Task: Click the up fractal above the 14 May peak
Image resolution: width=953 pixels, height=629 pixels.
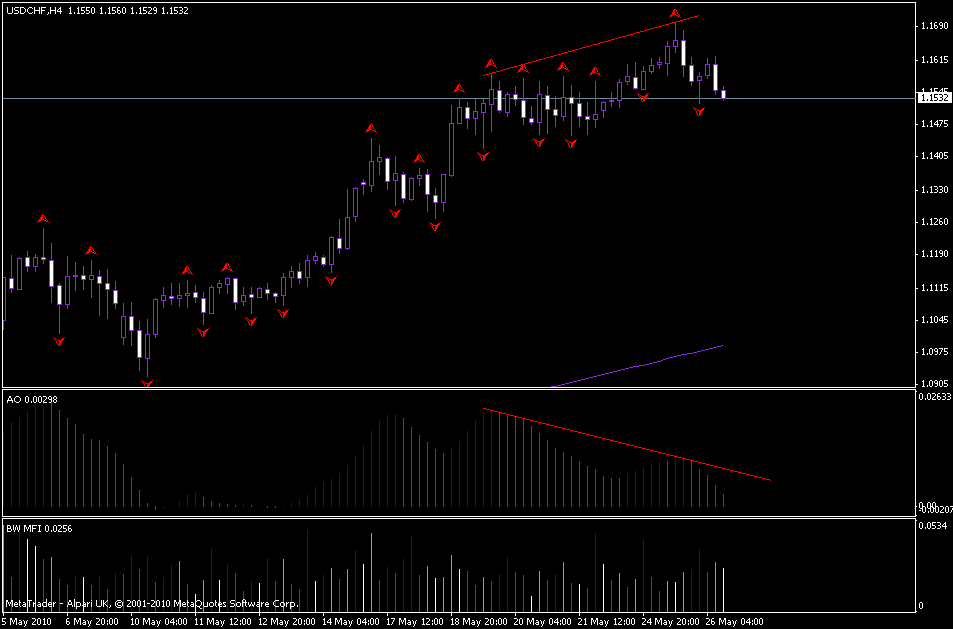Action: (x=371, y=128)
